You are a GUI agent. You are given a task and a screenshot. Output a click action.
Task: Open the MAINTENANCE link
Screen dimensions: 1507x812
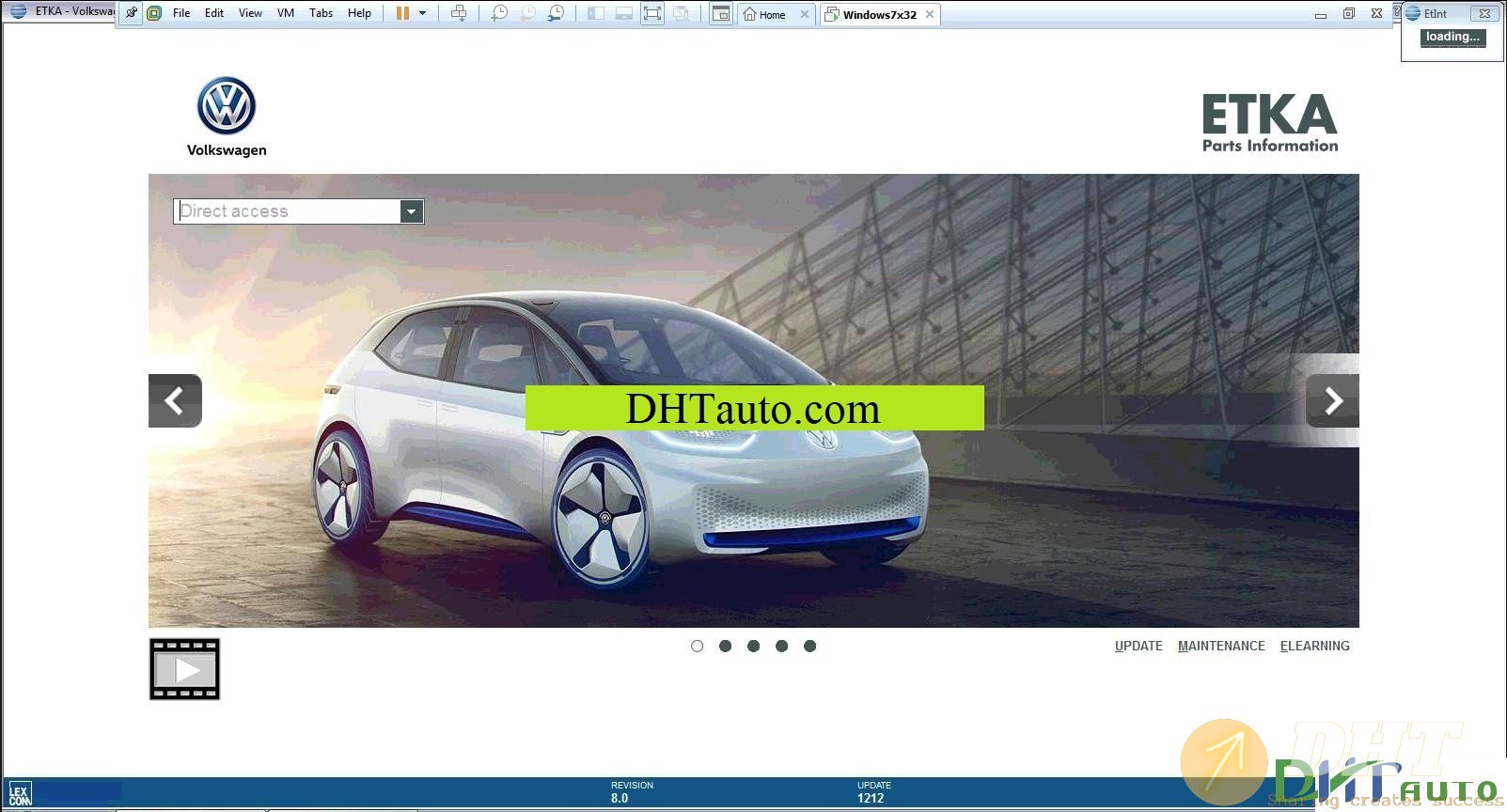[x=1221, y=646]
